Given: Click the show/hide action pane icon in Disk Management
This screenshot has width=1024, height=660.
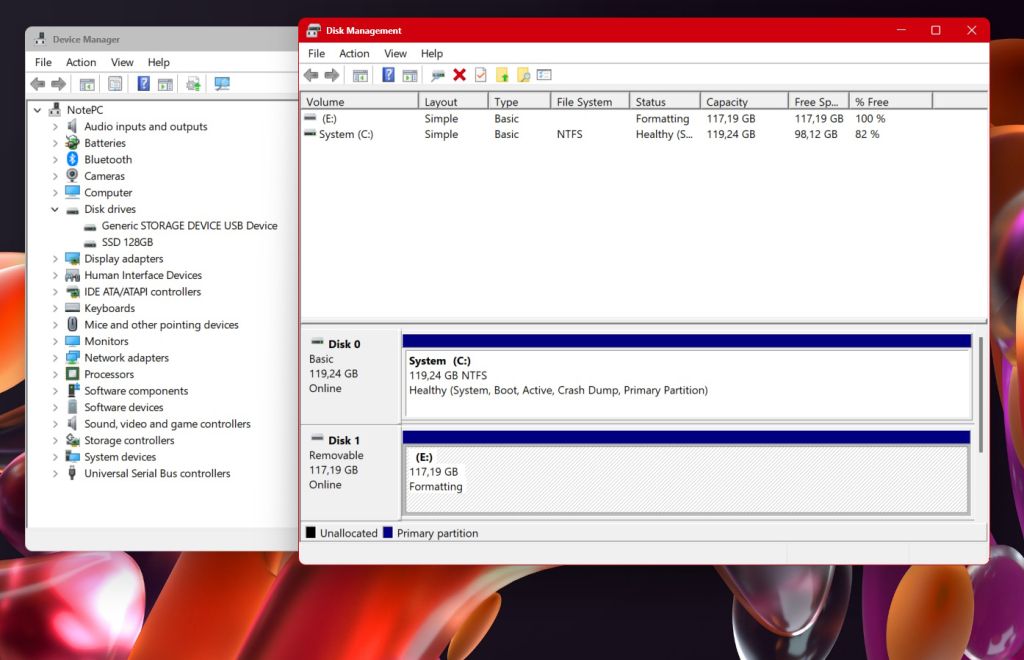Looking at the screenshot, I should [409, 76].
